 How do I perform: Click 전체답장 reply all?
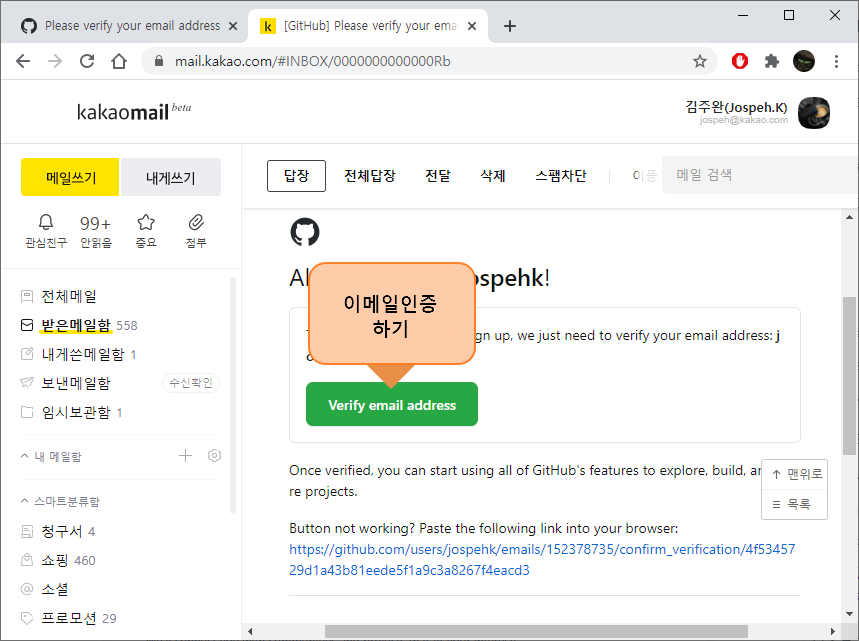coord(370,176)
